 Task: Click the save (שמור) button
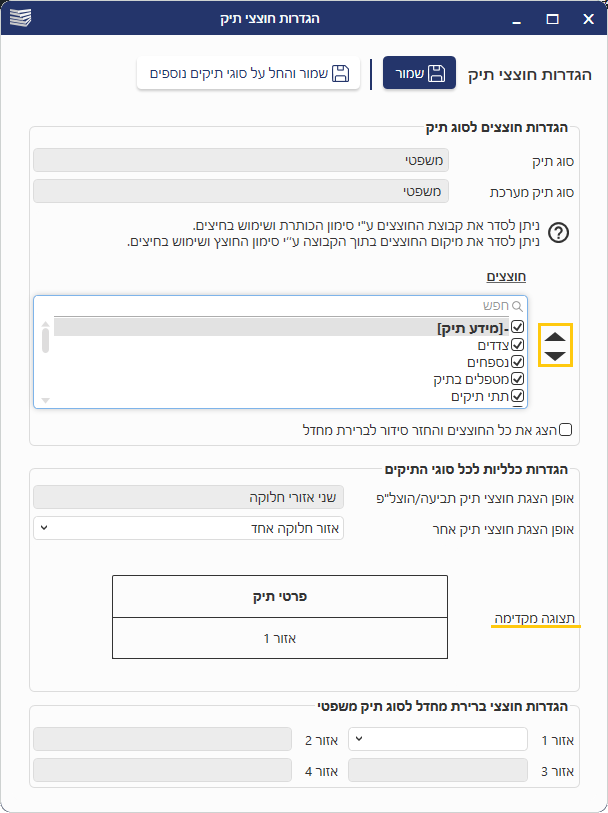tap(419, 73)
